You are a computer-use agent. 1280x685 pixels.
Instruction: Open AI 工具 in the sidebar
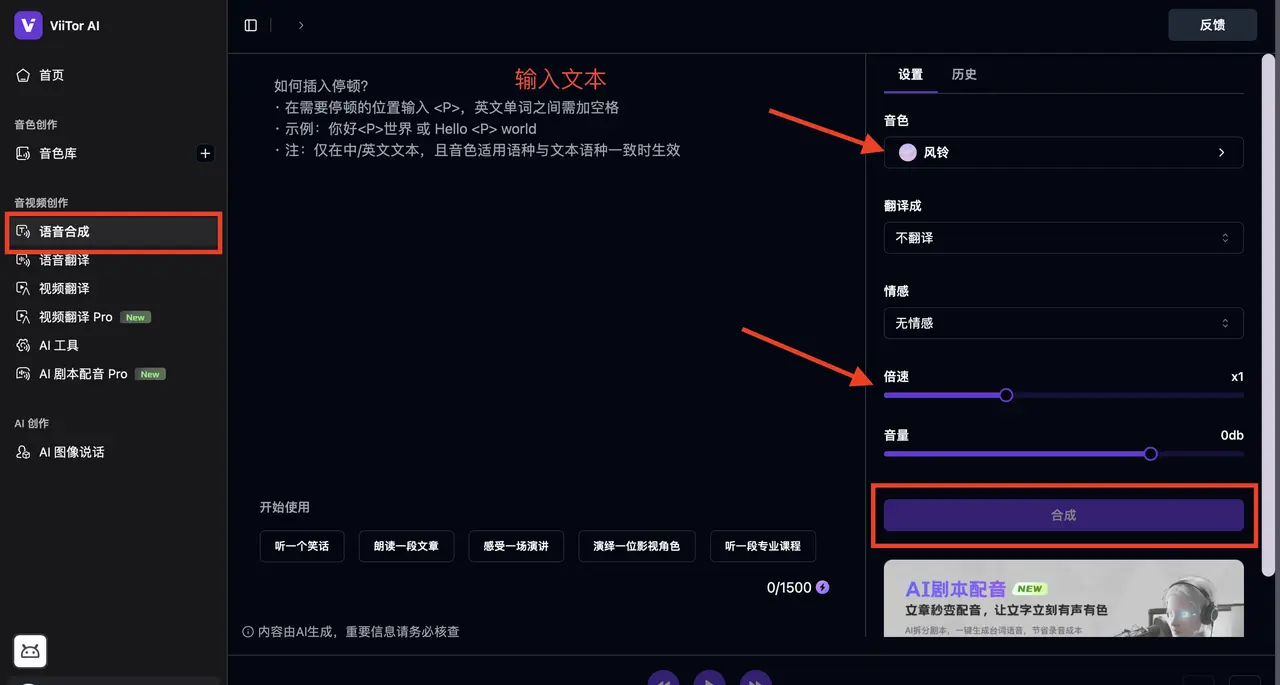(58, 345)
